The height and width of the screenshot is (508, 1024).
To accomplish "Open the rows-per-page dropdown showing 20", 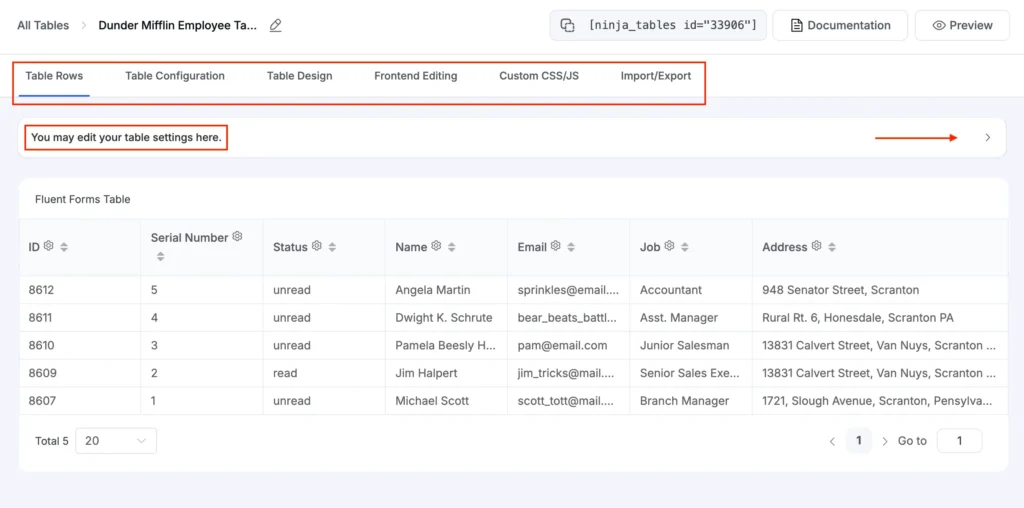I will [x=116, y=441].
